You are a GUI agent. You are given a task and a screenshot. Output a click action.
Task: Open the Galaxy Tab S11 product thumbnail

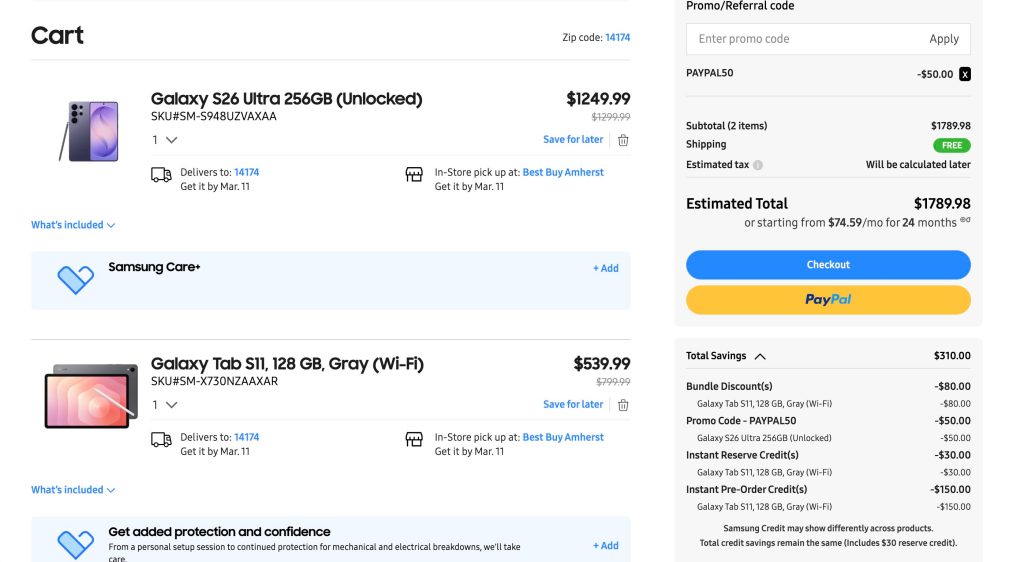(x=91, y=398)
